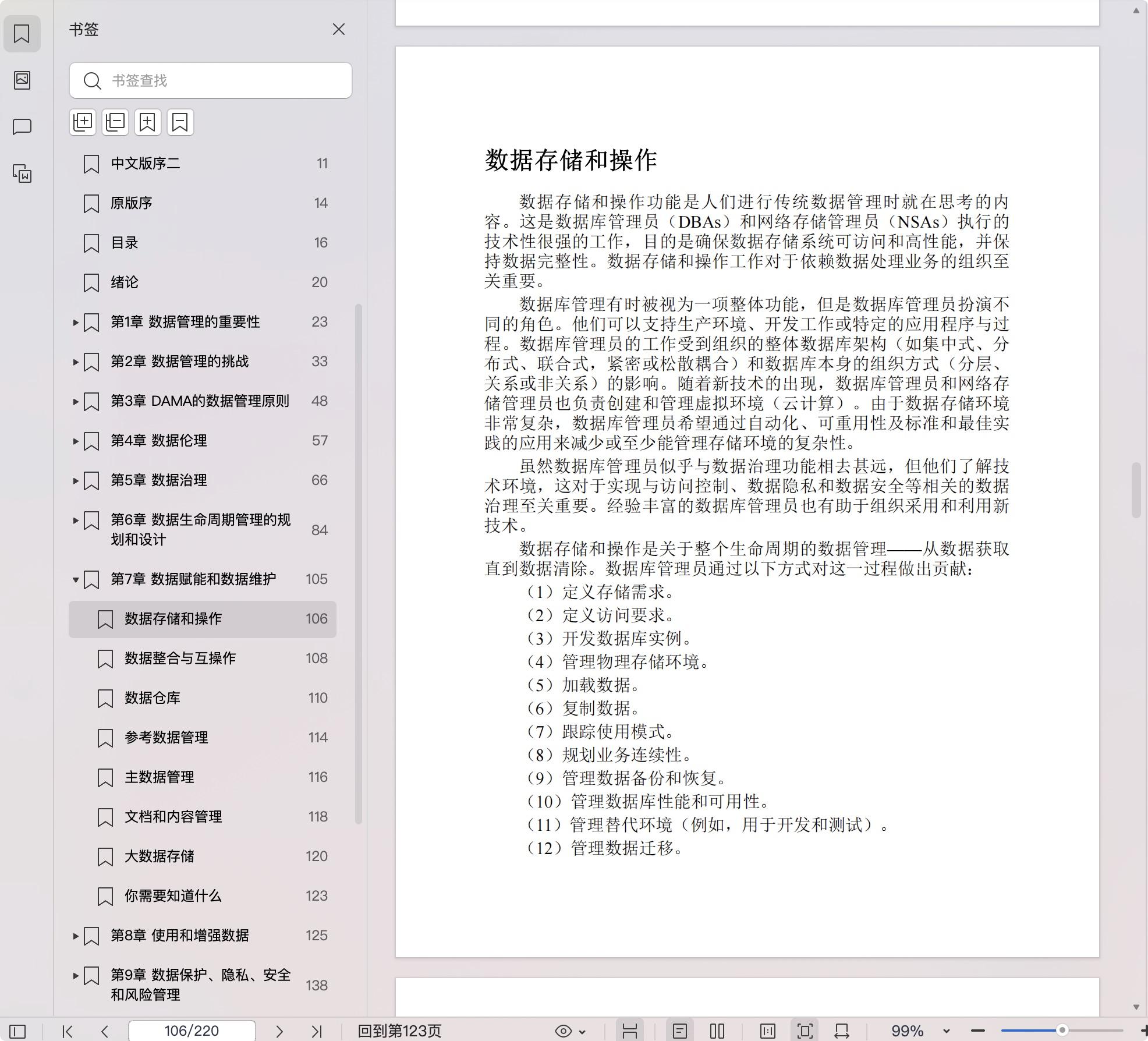Select bookmark 数据整合与互操作
Viewport: 1148px width, 1041px height.
click(x=203, y=658)
